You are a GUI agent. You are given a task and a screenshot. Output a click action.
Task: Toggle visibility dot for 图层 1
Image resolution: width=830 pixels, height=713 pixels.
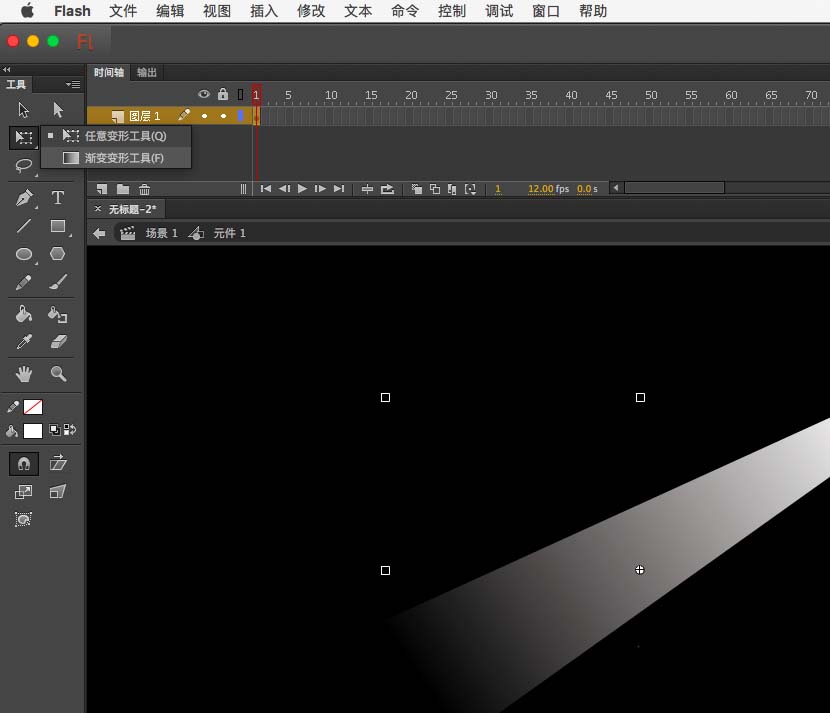click(204, 117)
